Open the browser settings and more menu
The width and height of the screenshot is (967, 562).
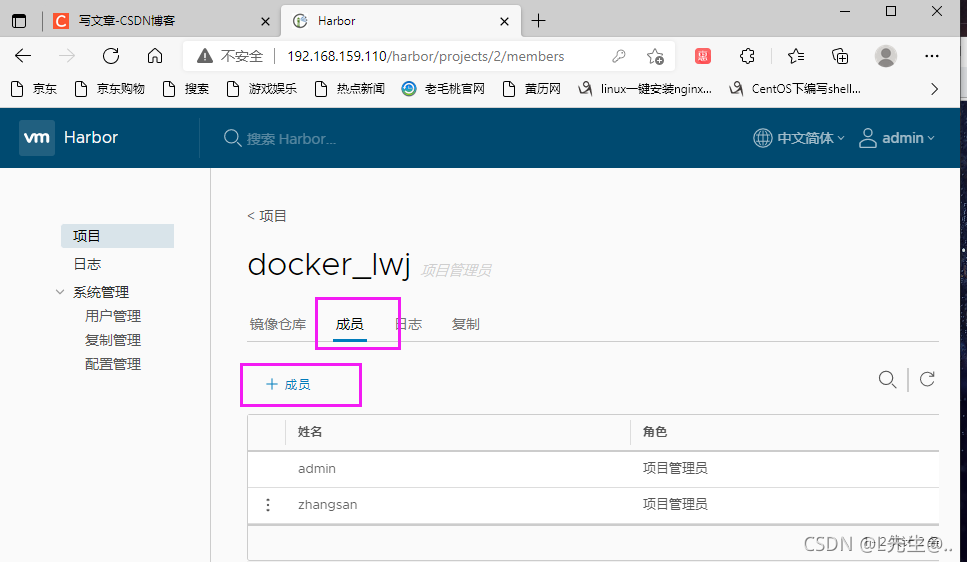tap(932, 56)
